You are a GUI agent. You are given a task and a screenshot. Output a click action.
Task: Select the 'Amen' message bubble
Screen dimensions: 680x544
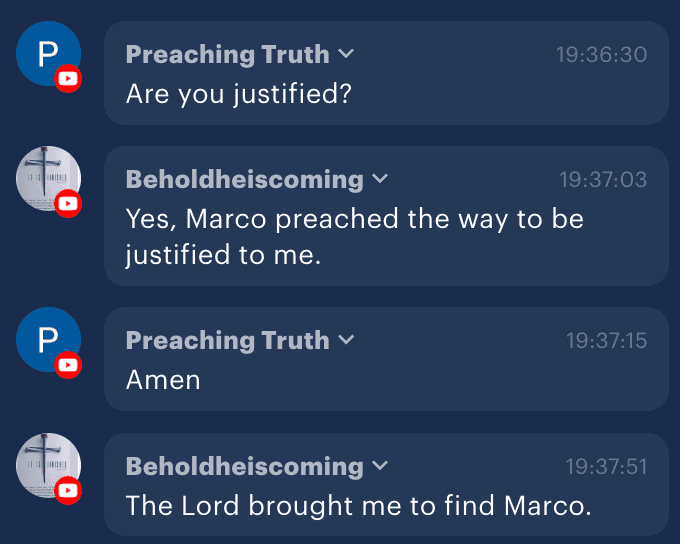tap(386, 359)
